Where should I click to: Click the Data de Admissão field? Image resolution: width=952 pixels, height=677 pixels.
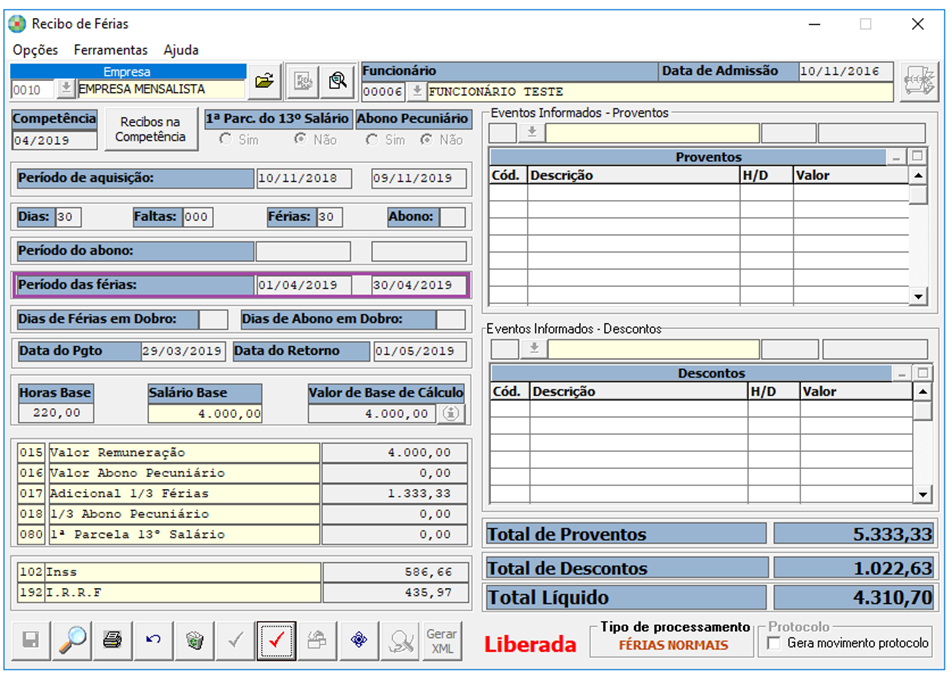point(845,72)
